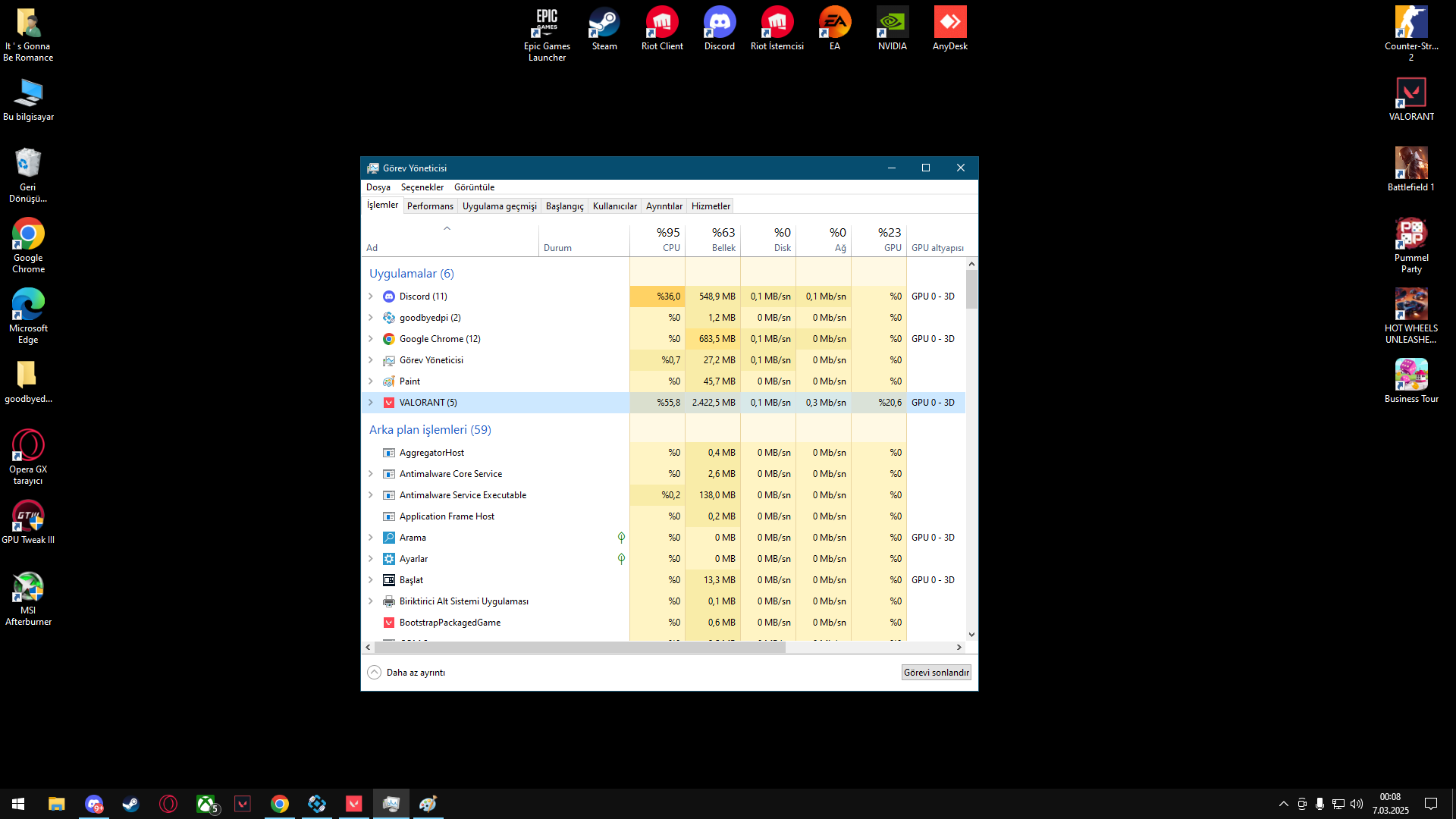This screenshot has width=1456, height=819.
Task: Open the Paint app from the taskbar
Action: (428, 804)
